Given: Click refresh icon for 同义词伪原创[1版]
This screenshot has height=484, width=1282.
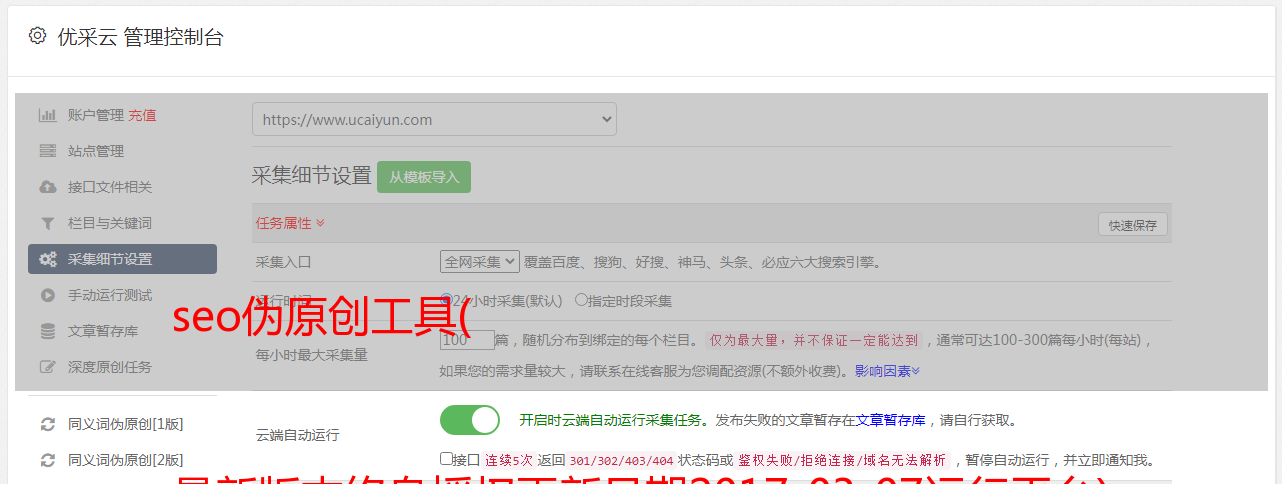Looking at the screenshot, I should coord(47,424).
